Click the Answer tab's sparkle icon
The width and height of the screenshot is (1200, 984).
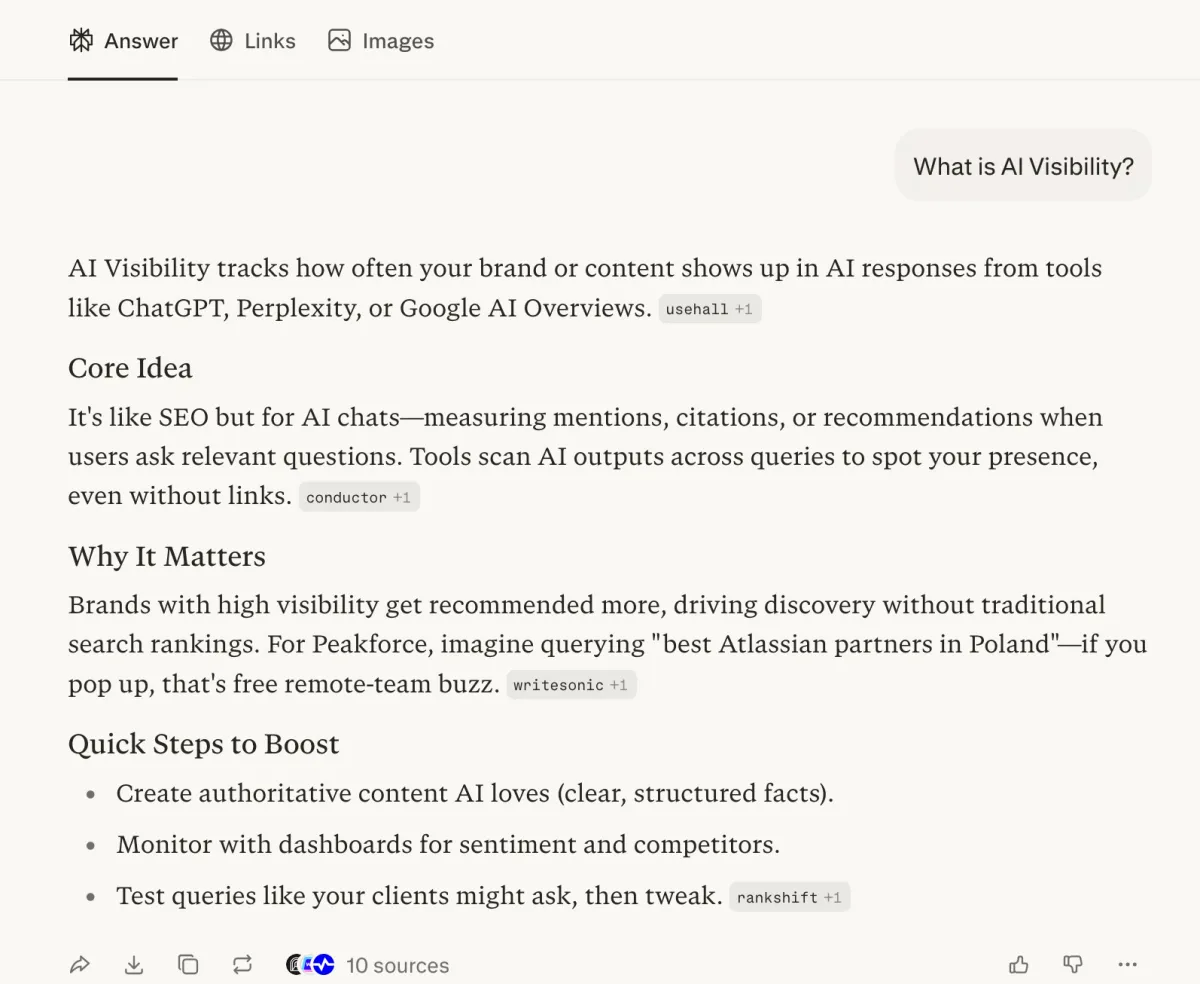point(80,40)
